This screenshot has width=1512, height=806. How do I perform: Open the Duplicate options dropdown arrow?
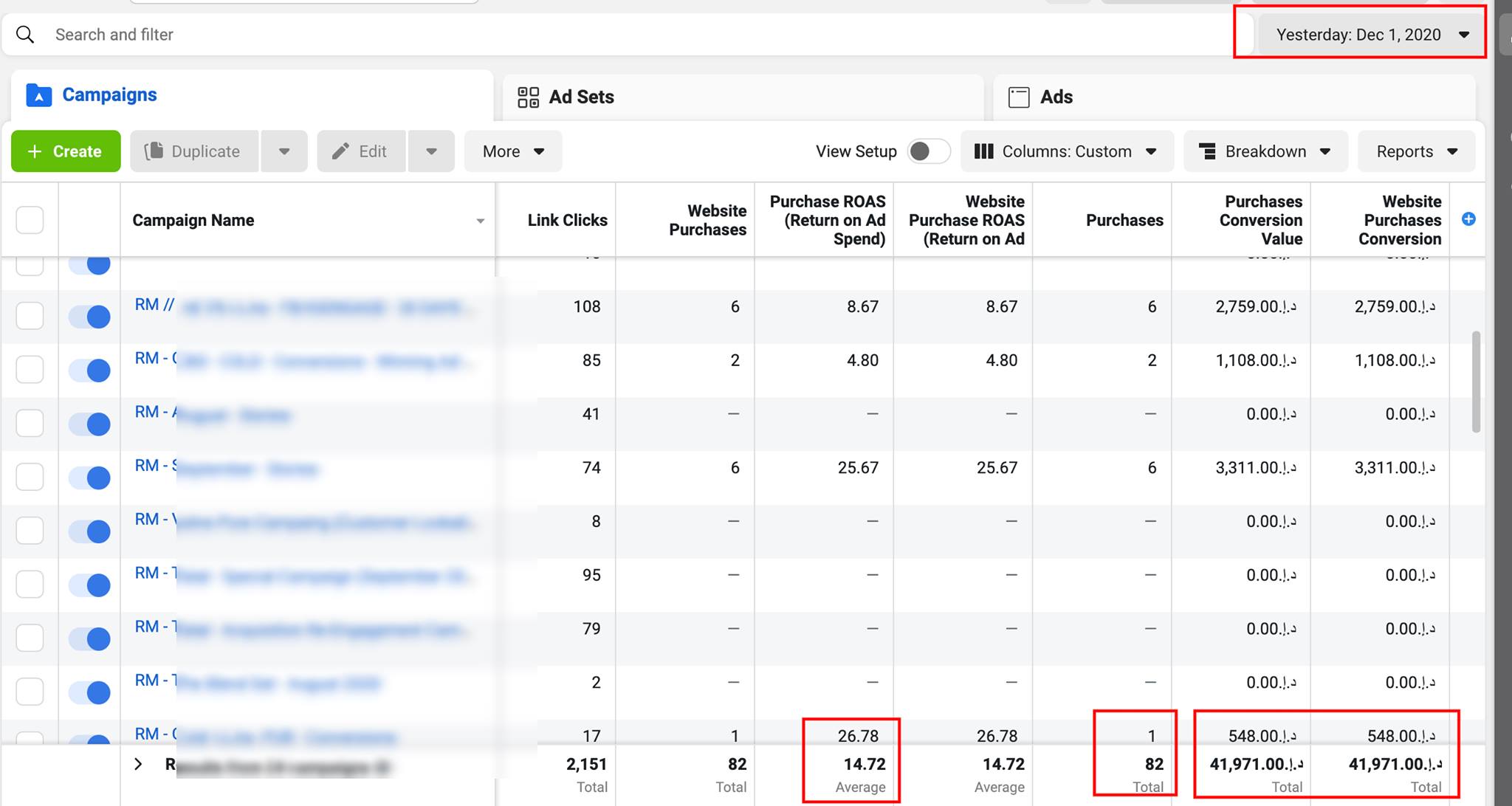[283, 151]
